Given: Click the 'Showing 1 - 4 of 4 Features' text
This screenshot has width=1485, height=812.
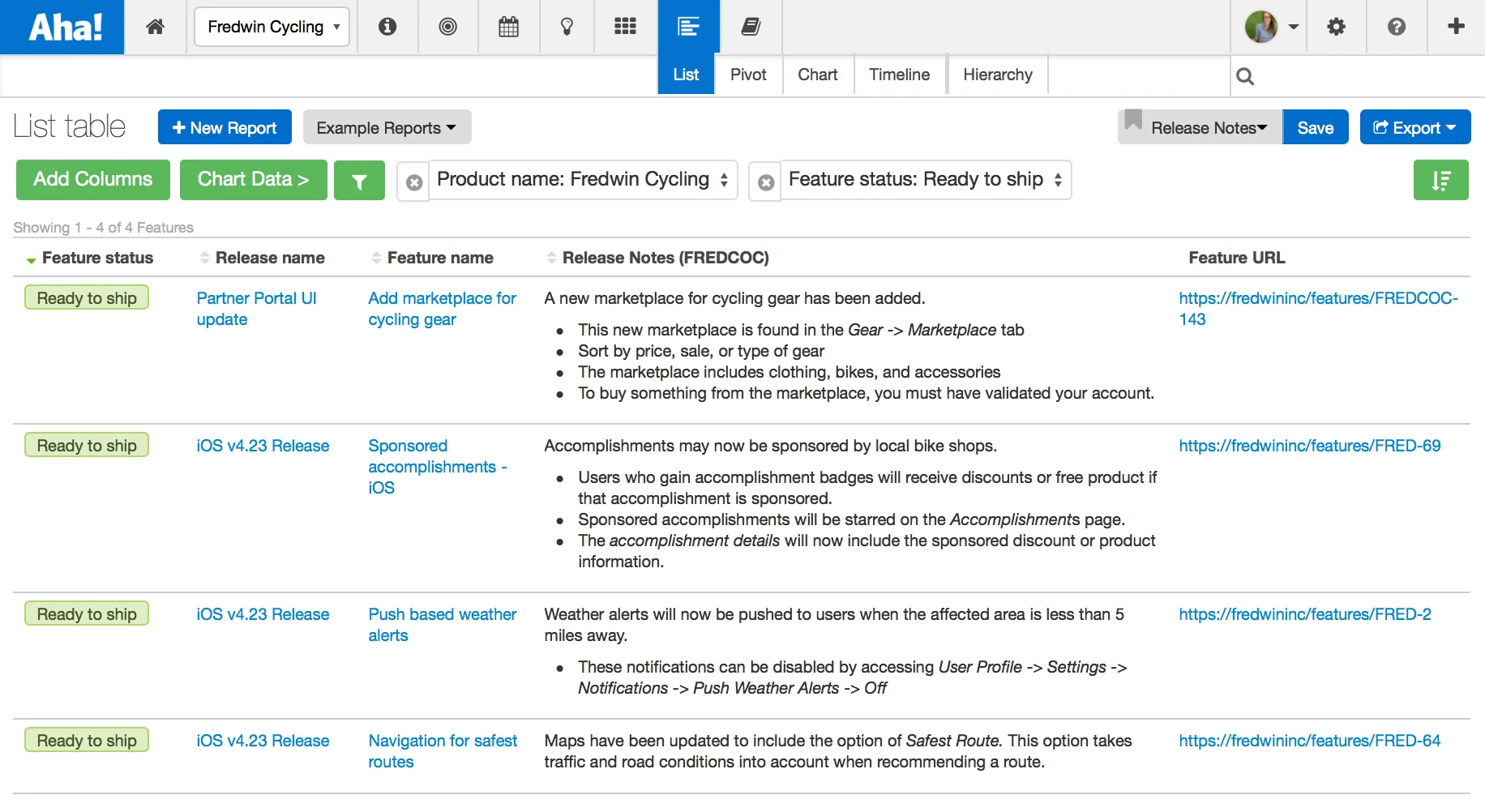Looking at the screenshot, I should pos(104,228).
